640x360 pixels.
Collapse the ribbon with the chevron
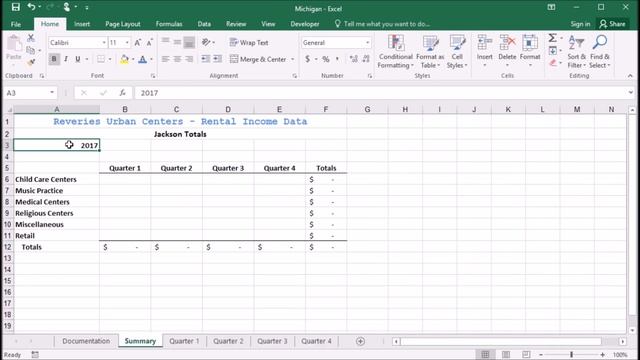click(630, 76)
